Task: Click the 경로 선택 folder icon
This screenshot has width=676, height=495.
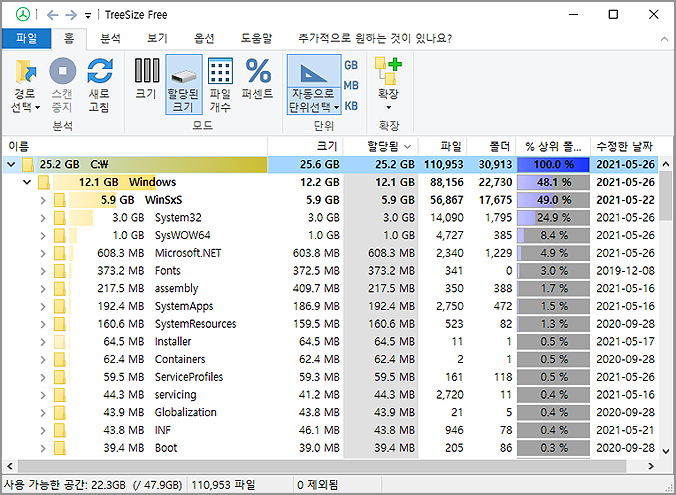Action: point(25,72)
